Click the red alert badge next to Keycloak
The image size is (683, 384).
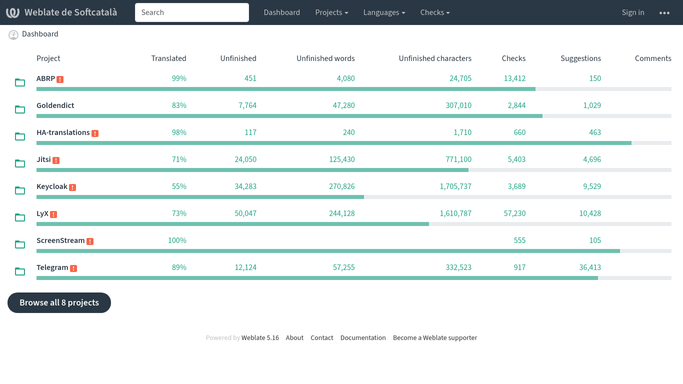tap(73, 187)
